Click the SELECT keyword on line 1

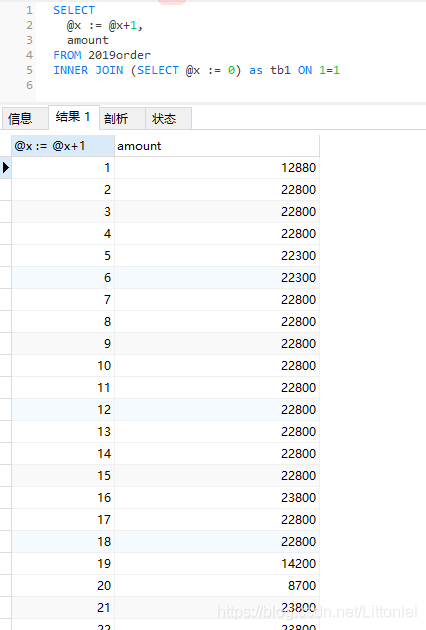[x=74, y=10]
